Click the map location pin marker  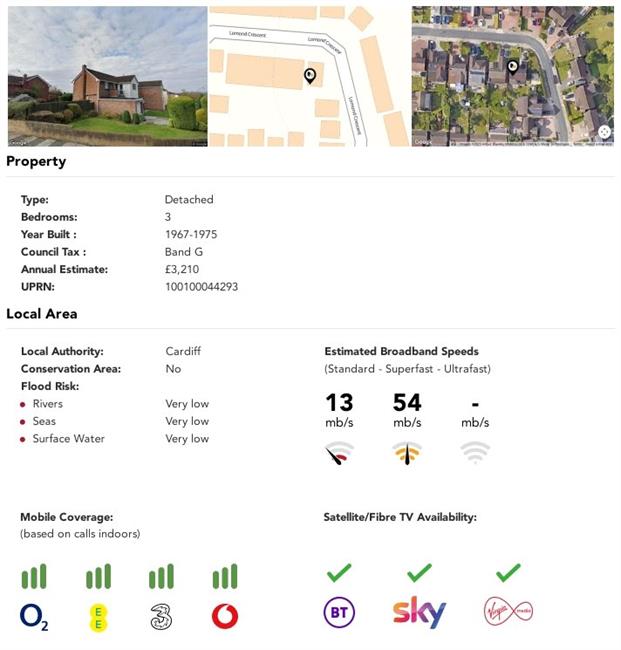(310, 76)
